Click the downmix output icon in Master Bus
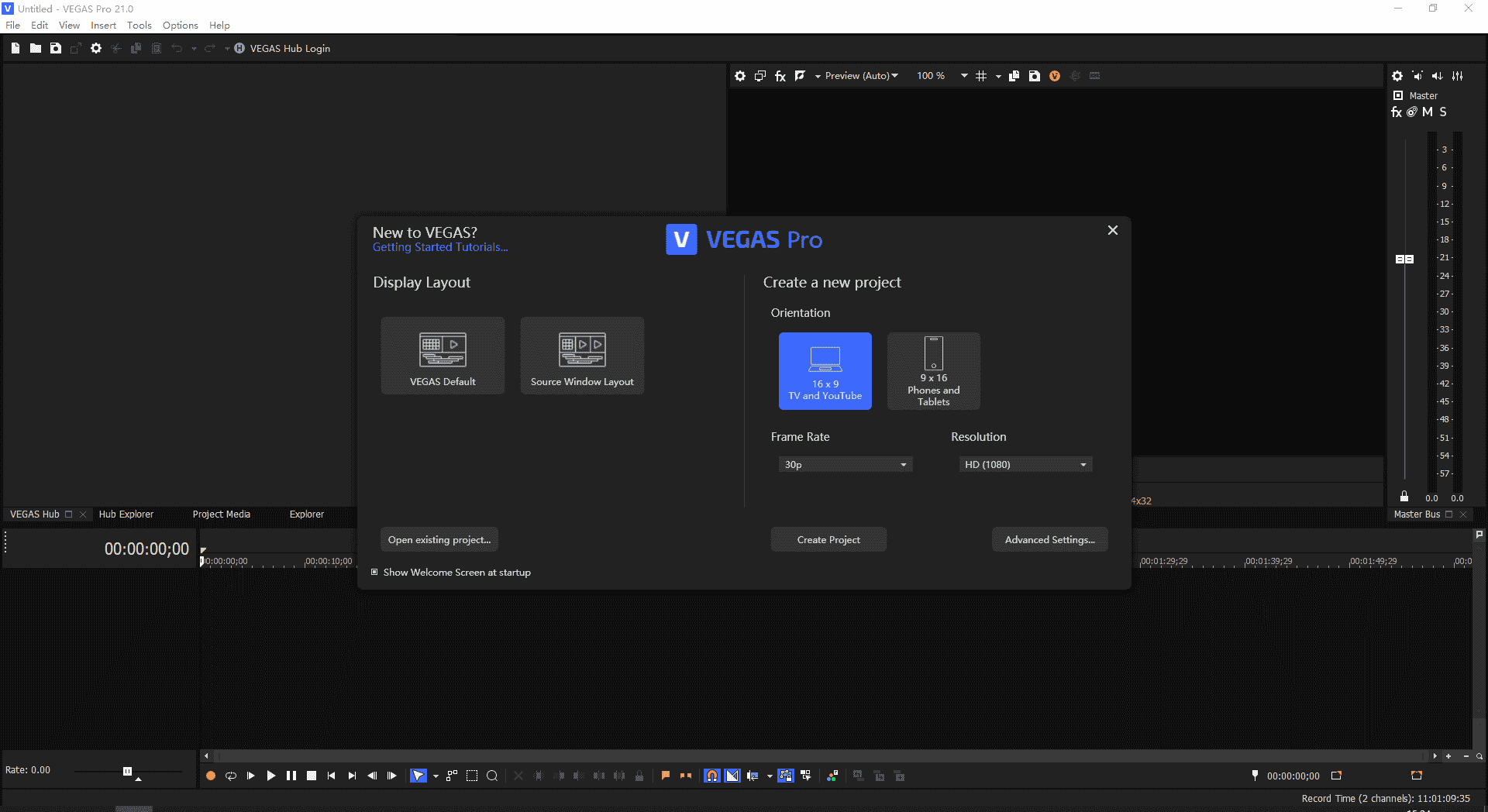This screenshot has width=1488, height=812. (x=1417, y=76)
